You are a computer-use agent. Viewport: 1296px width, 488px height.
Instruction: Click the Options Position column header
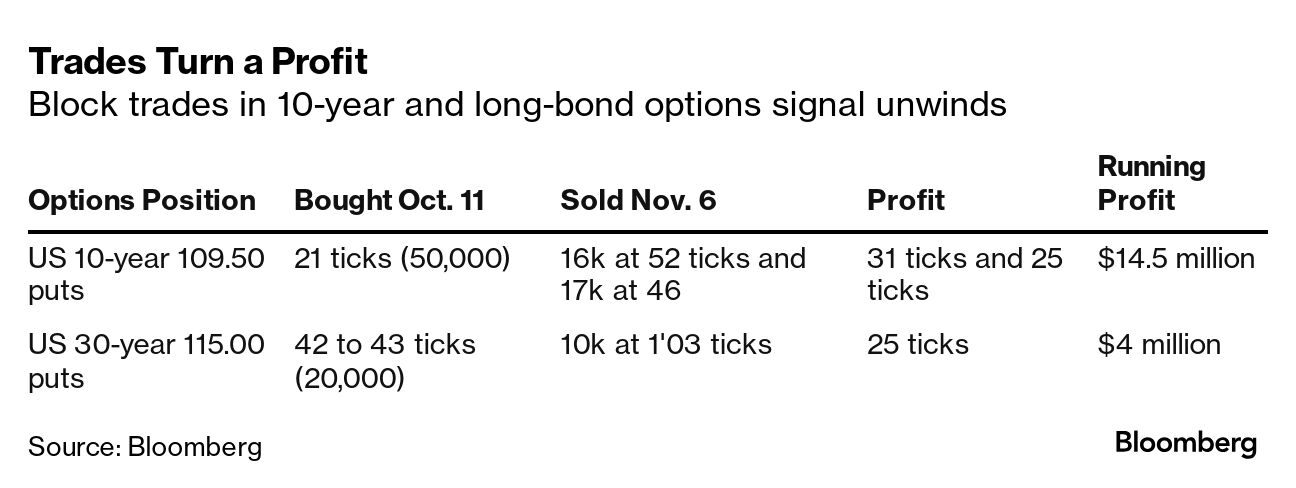pos(142,200)
